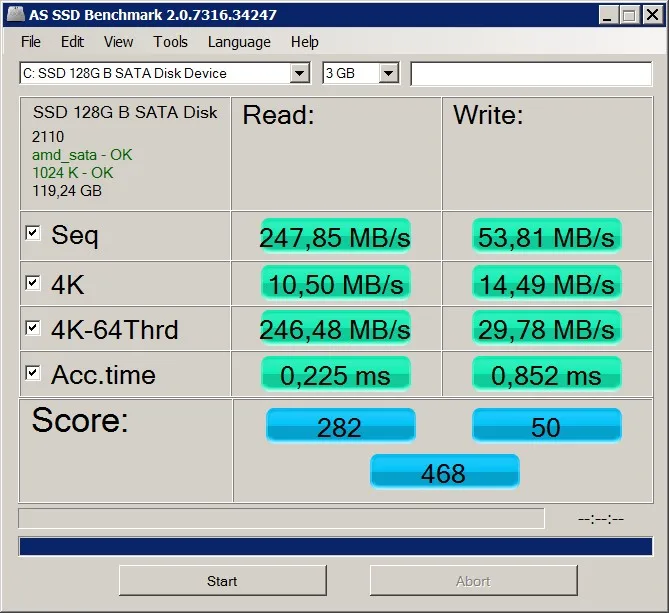Screen dimensions: 669x613
Task: Uncheck the Seq test checkbox
Action: (x=33, y=233)
